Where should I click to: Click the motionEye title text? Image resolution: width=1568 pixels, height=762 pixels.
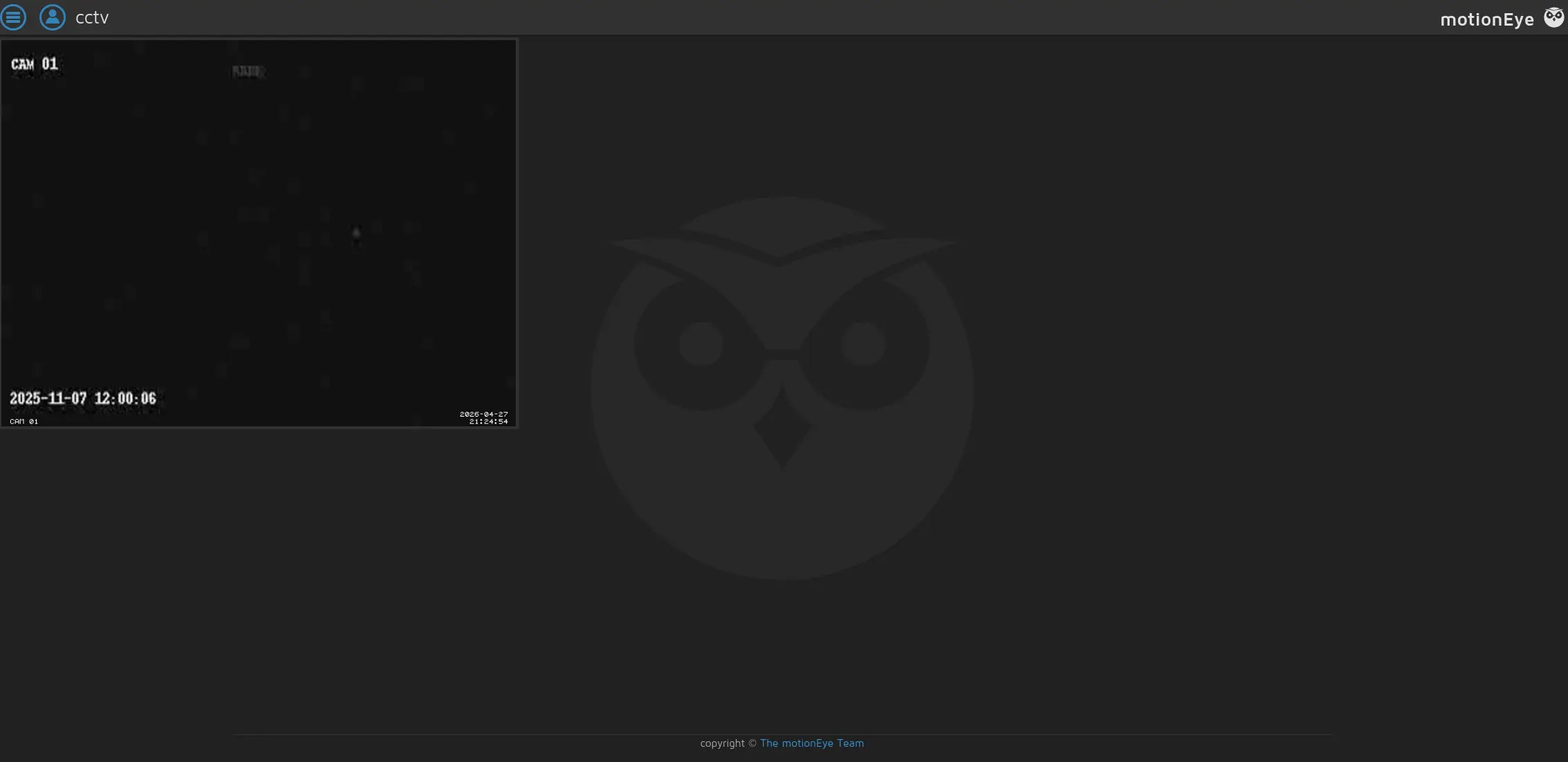(1487, 19)
